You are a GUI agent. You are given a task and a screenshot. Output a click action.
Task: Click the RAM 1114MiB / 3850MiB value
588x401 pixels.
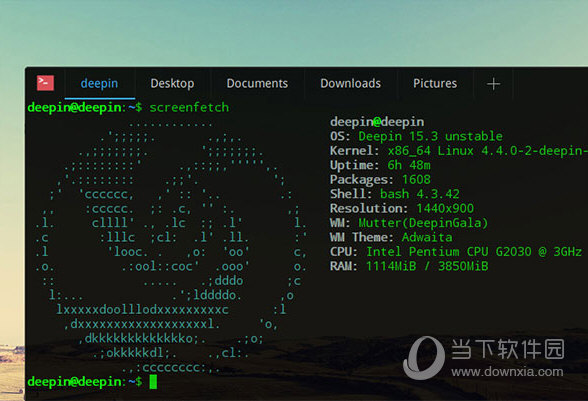(427, 266)
